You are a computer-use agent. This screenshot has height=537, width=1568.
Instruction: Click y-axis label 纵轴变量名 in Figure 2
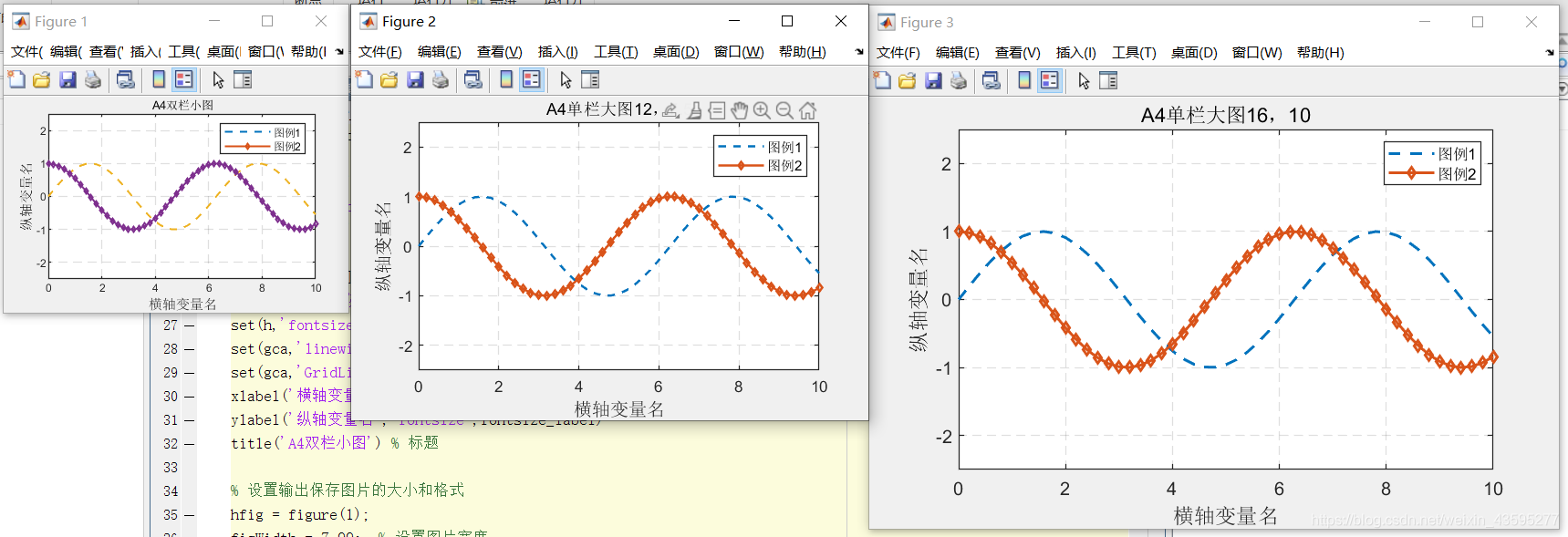click(383, 246)
